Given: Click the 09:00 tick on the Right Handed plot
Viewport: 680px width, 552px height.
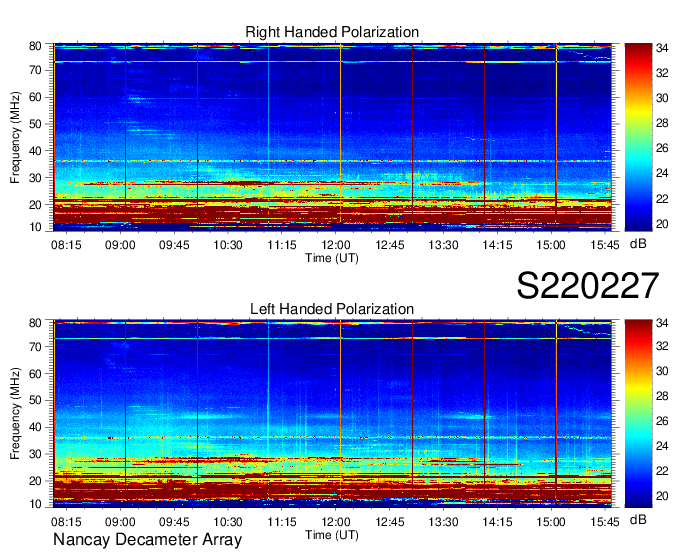Looking at the screenshot, I should [120, 245].
